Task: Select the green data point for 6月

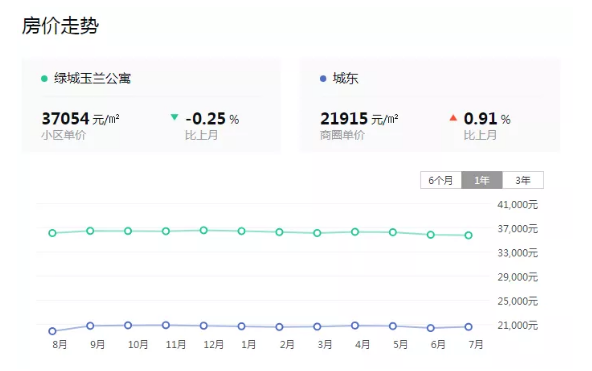Action: coord(431,234)
